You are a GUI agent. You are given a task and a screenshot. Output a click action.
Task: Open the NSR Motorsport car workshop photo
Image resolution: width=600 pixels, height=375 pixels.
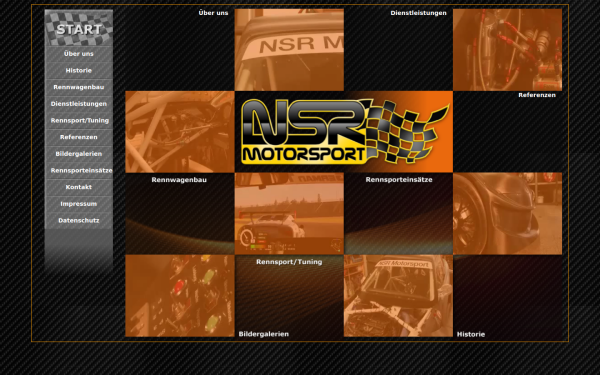point(398,296)
